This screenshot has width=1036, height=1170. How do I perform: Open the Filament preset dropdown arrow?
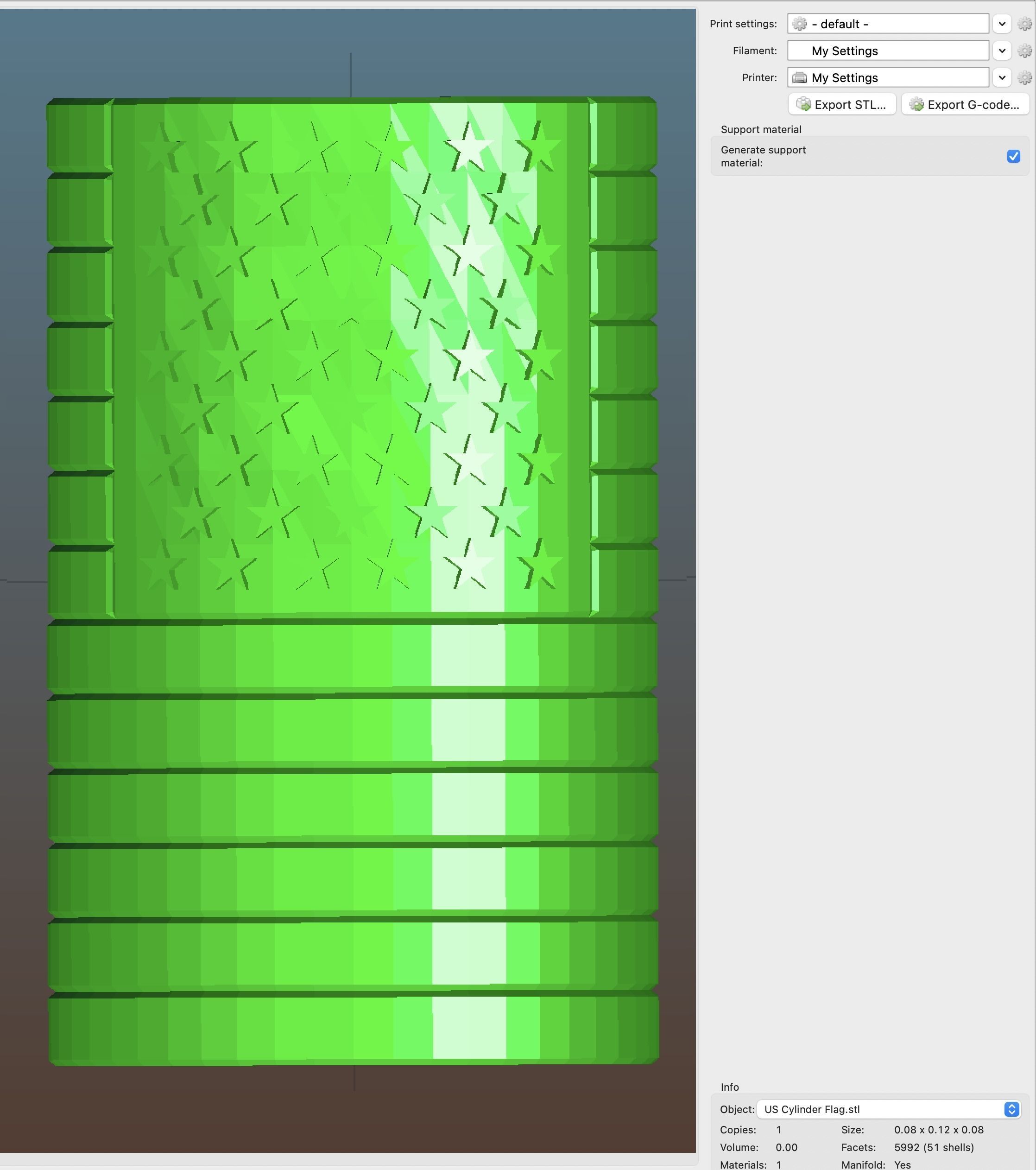1002,51
